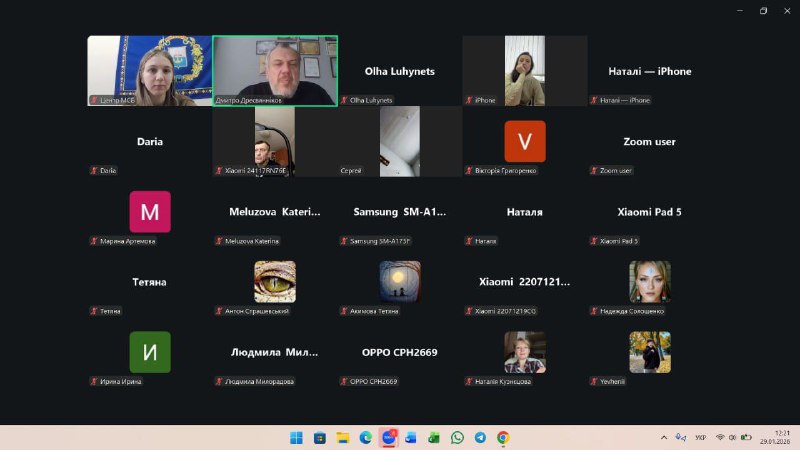Select the OPPO CPH2669 participant tile
This screenshot has width=800, height=450.
coord(399,352)
